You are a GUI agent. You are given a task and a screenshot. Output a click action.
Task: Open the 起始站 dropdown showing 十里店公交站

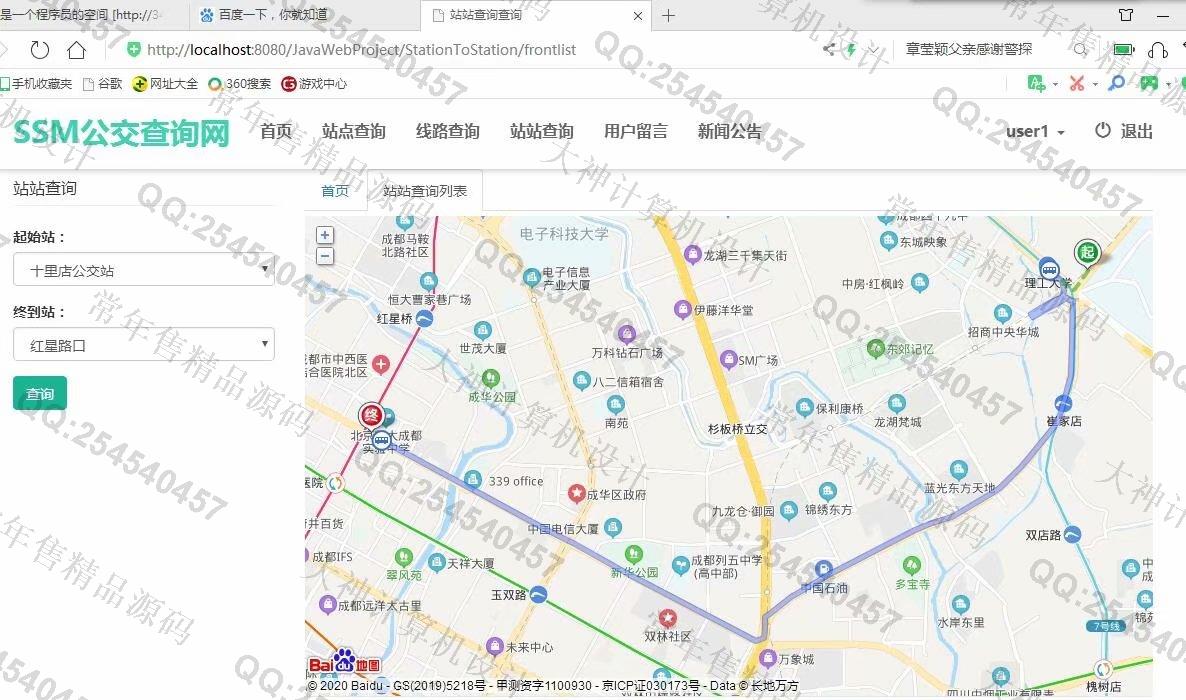[x=144, y=269]
